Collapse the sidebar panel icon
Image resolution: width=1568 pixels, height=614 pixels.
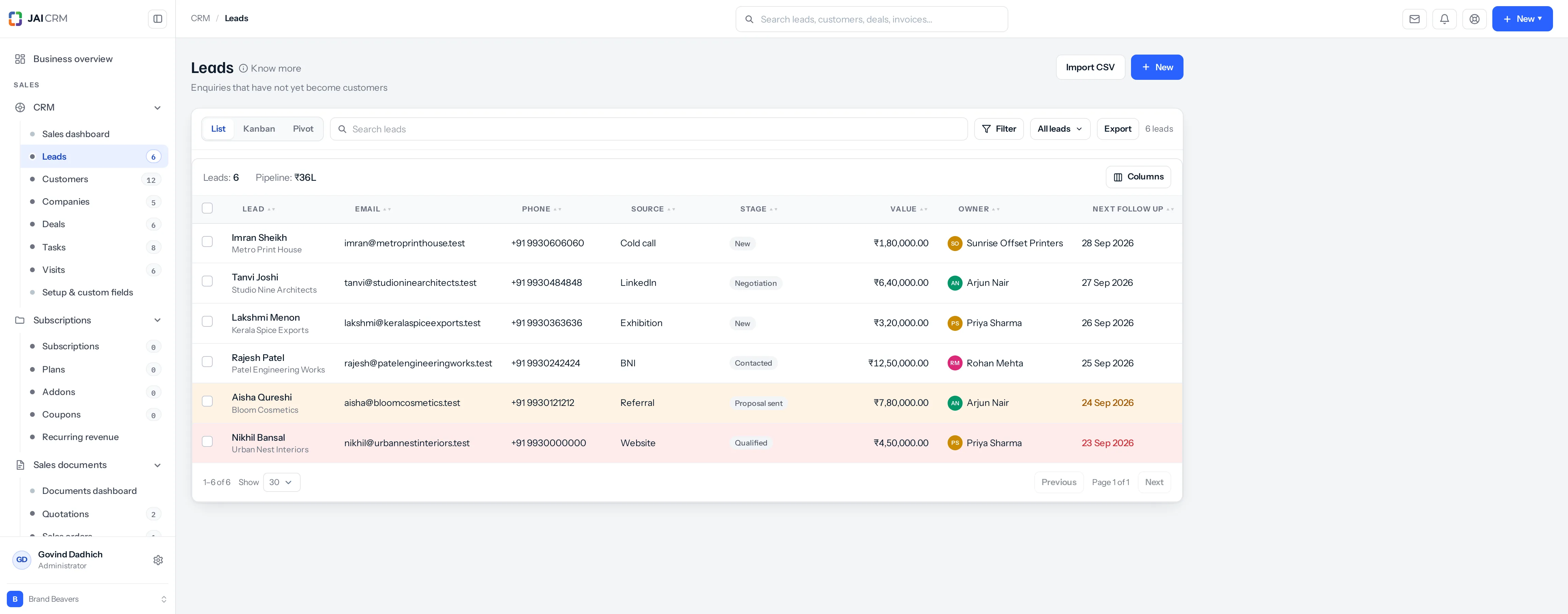(157, 19)
